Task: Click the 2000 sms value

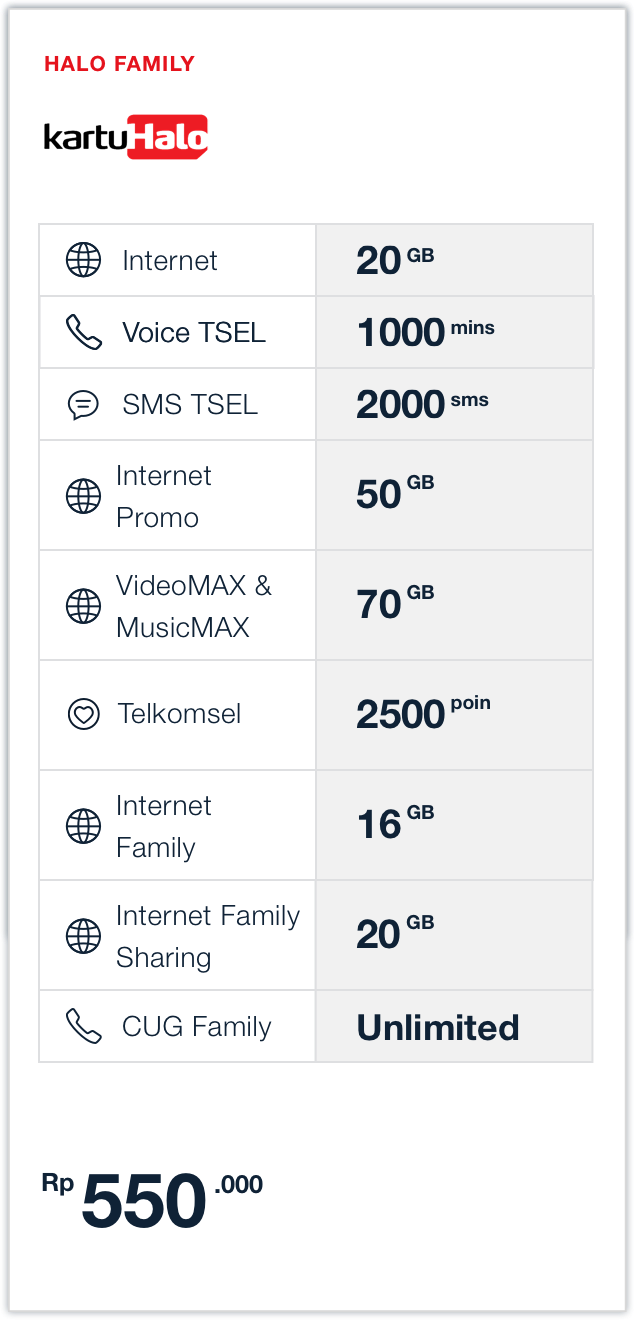Action: coord(422,404)
